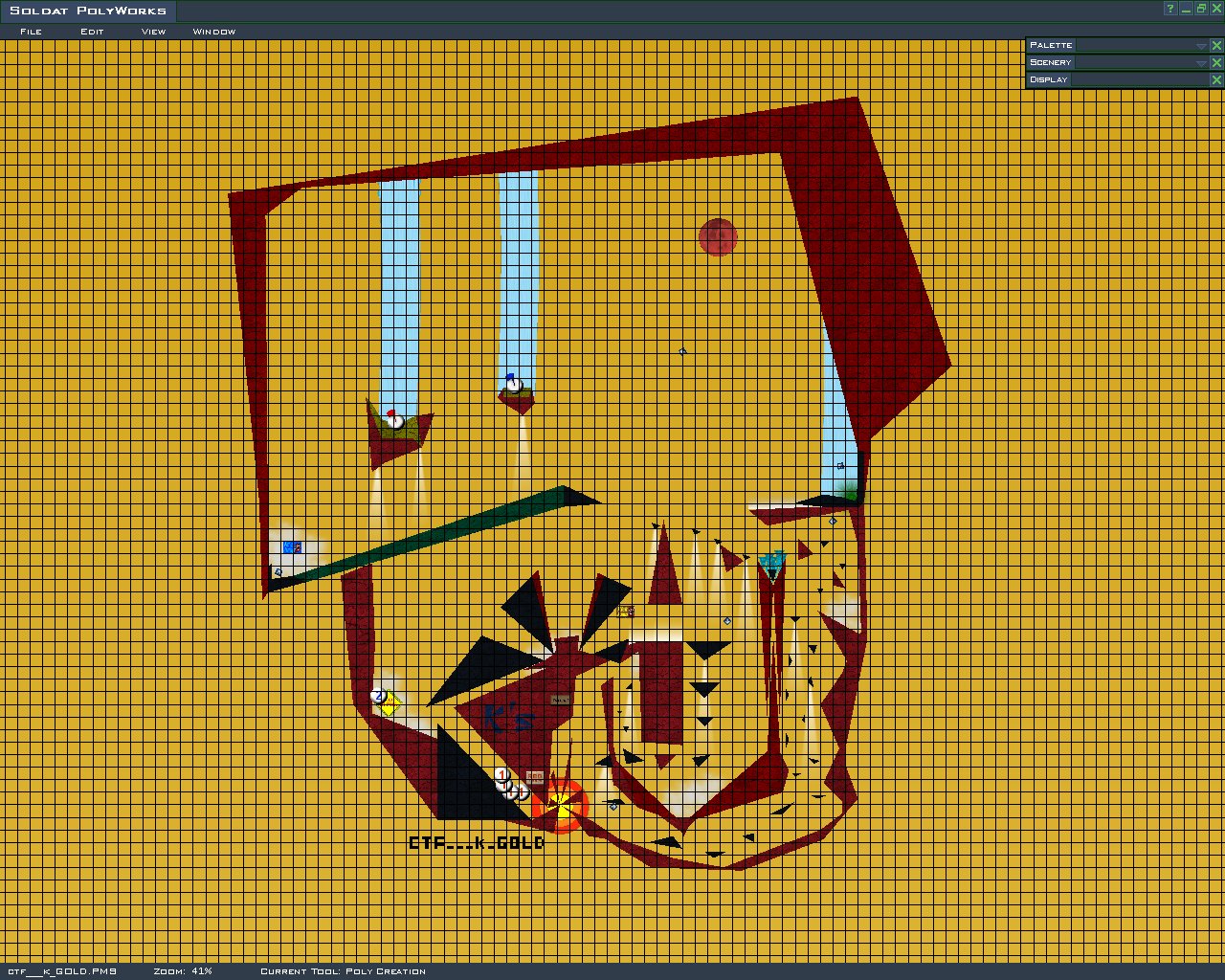Open the View menu
The height and width of the screenshot is (980, 1225).
pyautogui.click(x=153, y=32)
